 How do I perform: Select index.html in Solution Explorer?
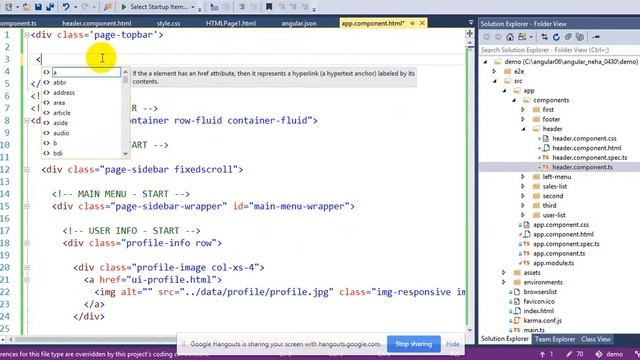[539, 311]
